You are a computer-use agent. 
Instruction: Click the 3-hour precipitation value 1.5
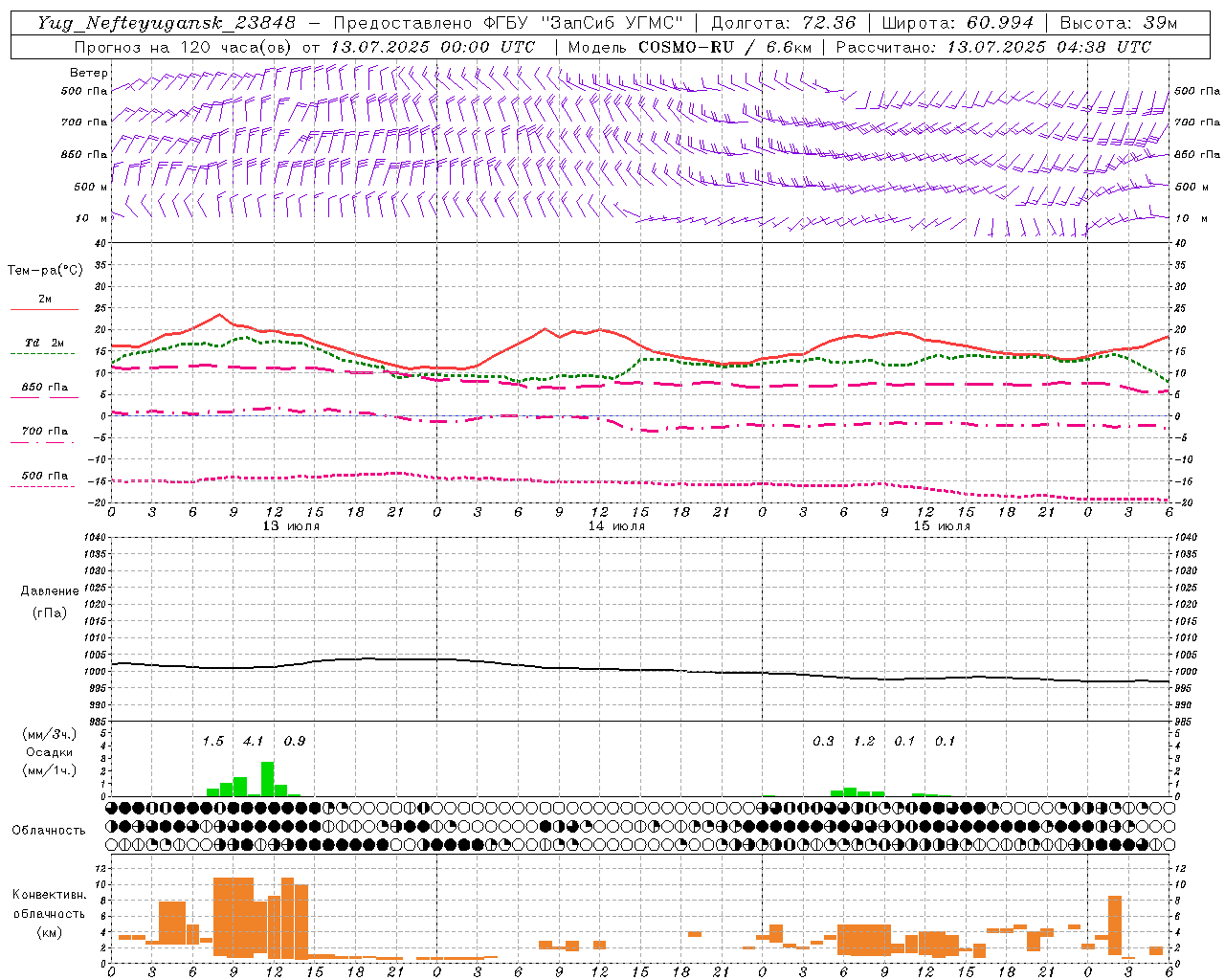click(212, 741)
